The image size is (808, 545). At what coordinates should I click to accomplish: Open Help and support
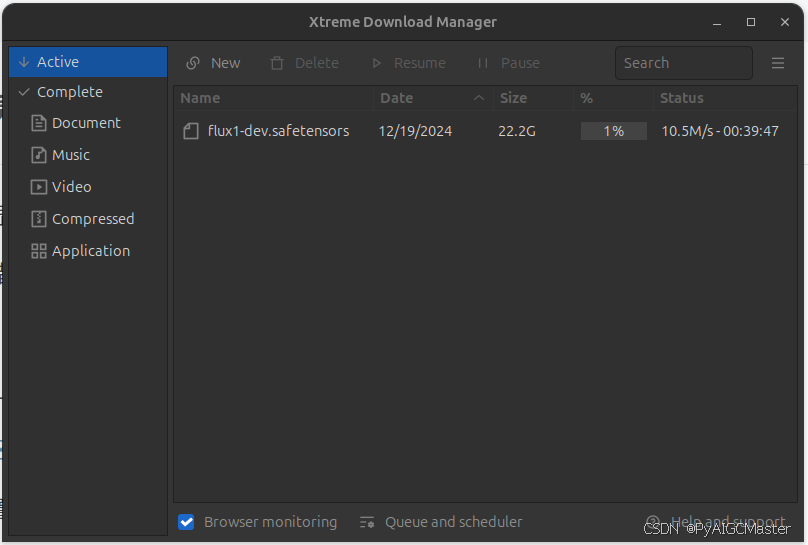click(x=716, y=522)
